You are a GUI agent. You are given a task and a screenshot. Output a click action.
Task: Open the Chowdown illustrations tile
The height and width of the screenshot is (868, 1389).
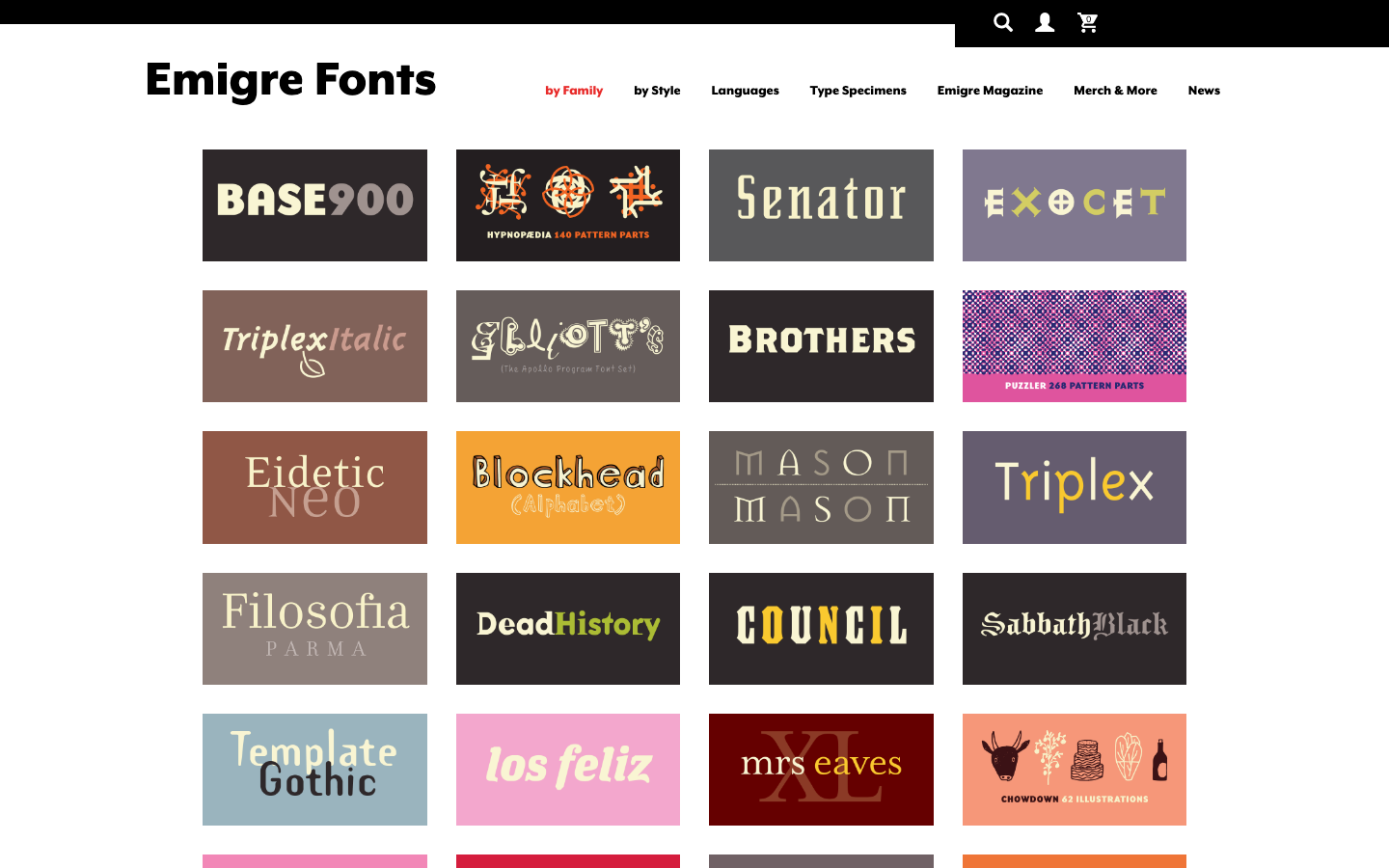pyautogui.click(x=1075, y=770)
